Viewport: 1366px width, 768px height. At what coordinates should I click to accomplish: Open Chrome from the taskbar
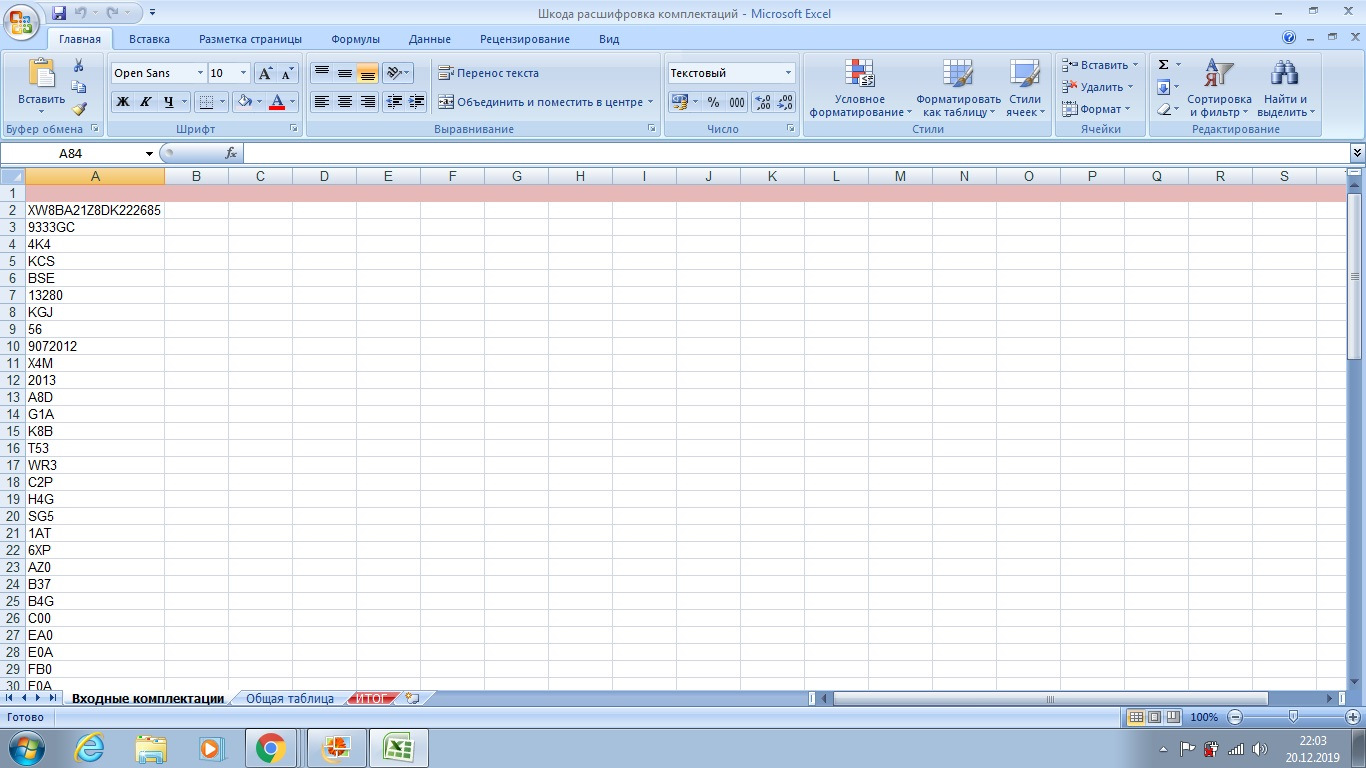pos(270,748)
